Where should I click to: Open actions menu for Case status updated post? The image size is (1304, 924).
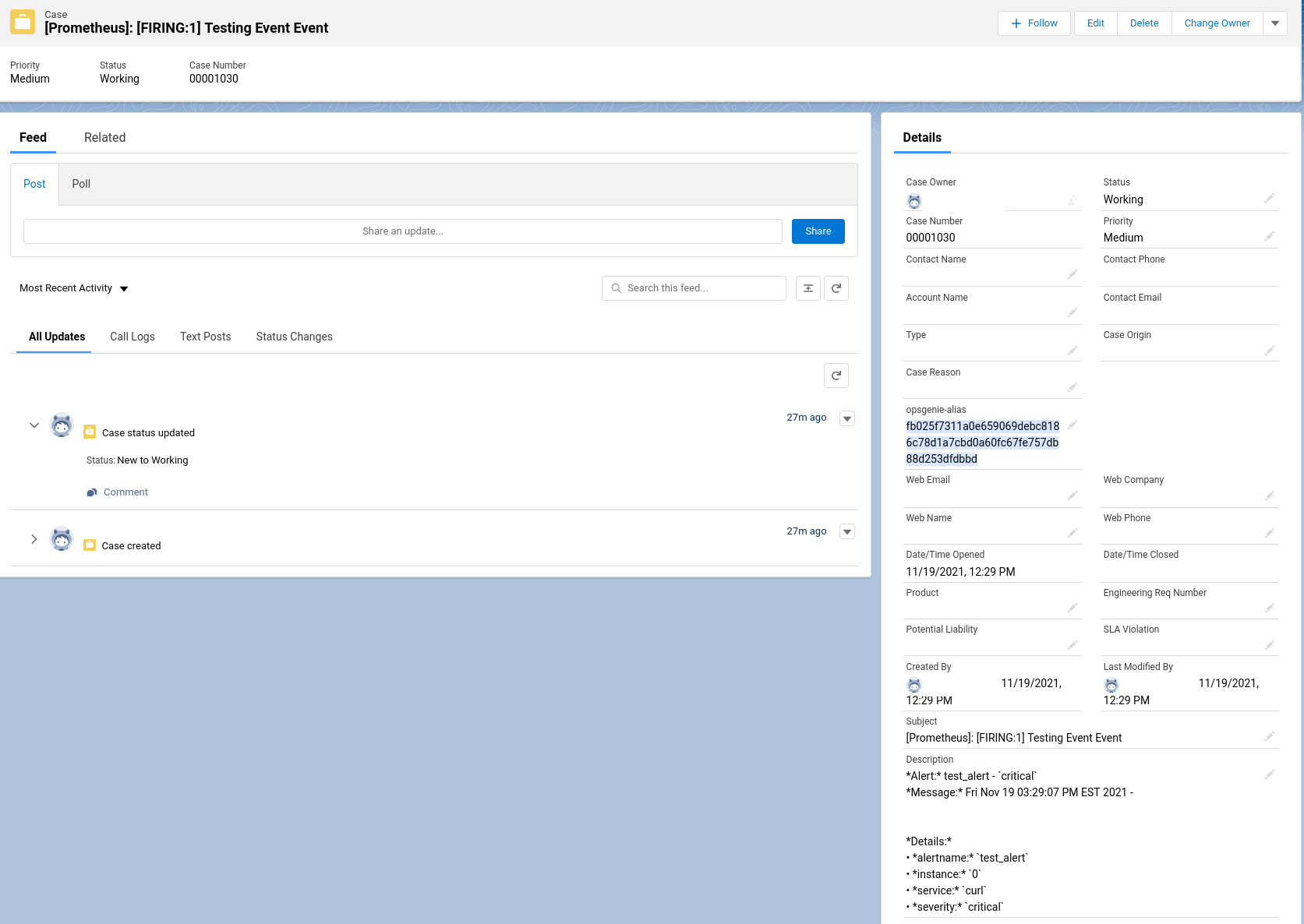(847, 418)
